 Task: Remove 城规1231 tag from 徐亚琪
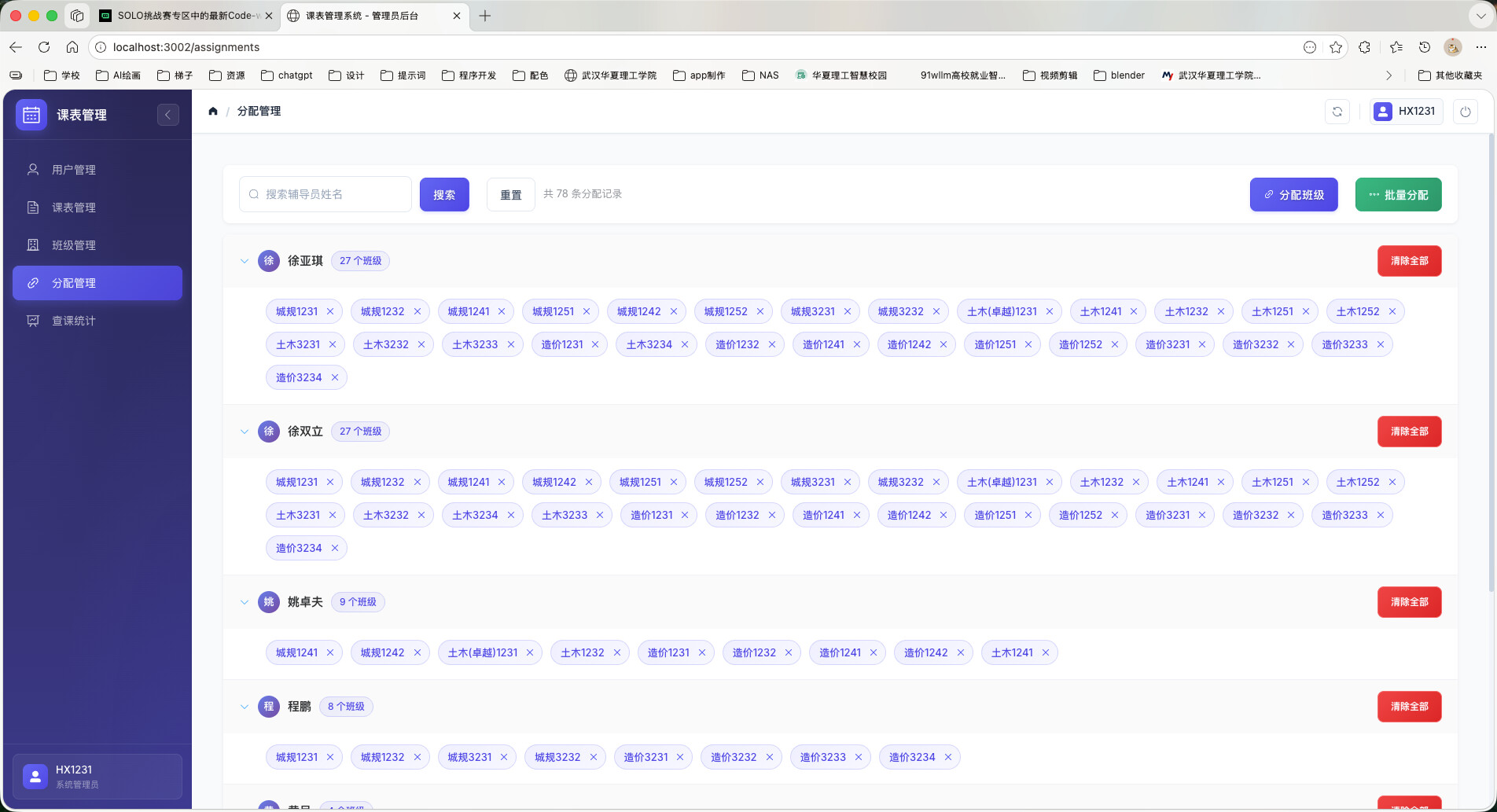click(x=330, y=312)
